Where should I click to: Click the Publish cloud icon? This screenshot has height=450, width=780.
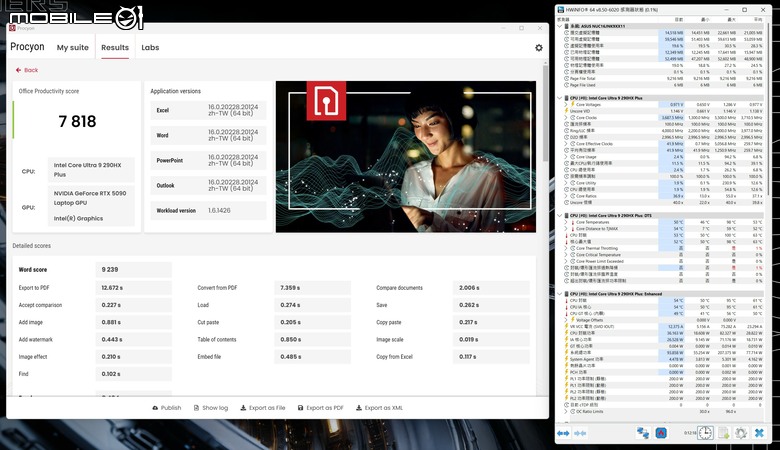pyautogui.click(x=155, y=408)
